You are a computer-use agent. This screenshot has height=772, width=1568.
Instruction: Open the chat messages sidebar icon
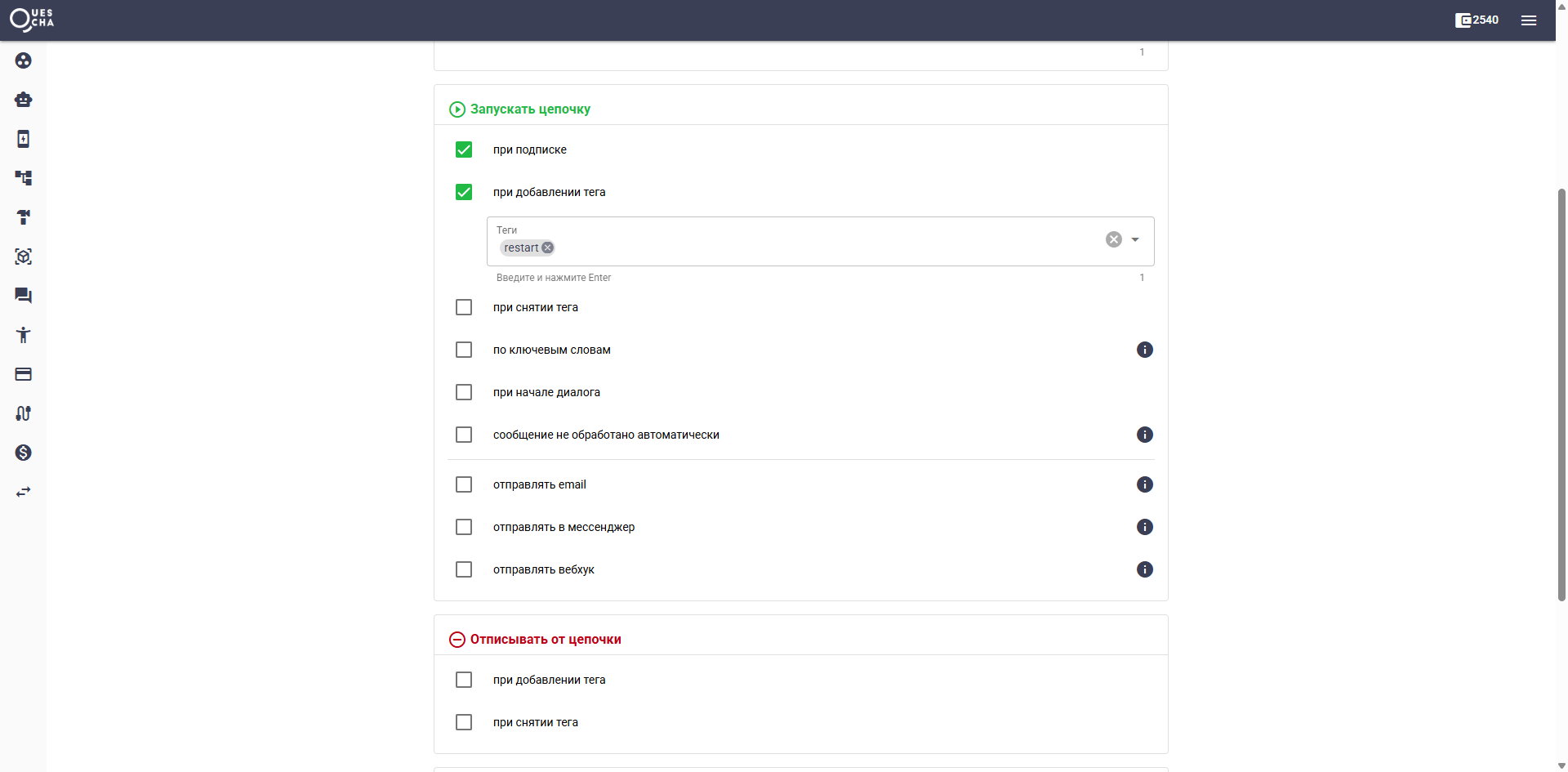point(23,296)
